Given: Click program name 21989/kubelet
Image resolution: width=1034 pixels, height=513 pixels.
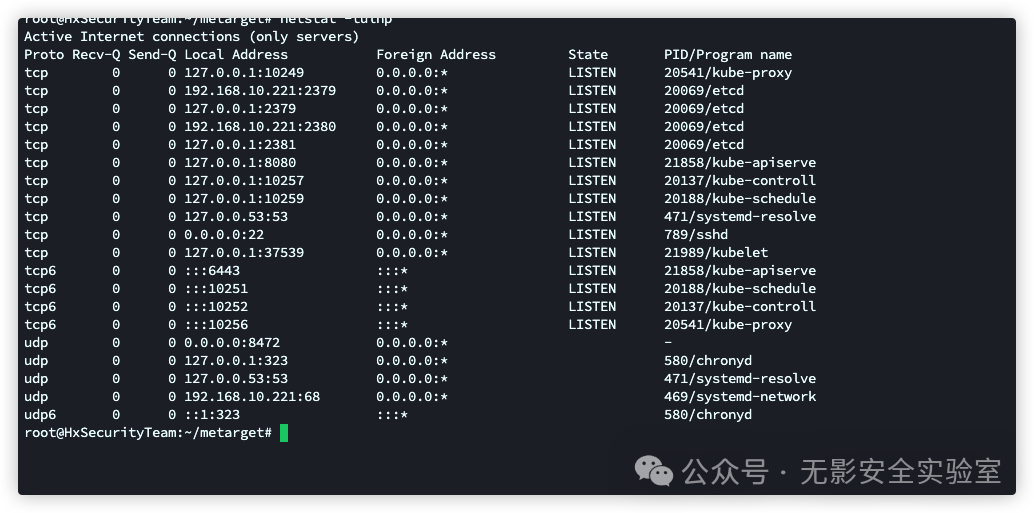Looking at the screenshot, I should pos(716,253).
